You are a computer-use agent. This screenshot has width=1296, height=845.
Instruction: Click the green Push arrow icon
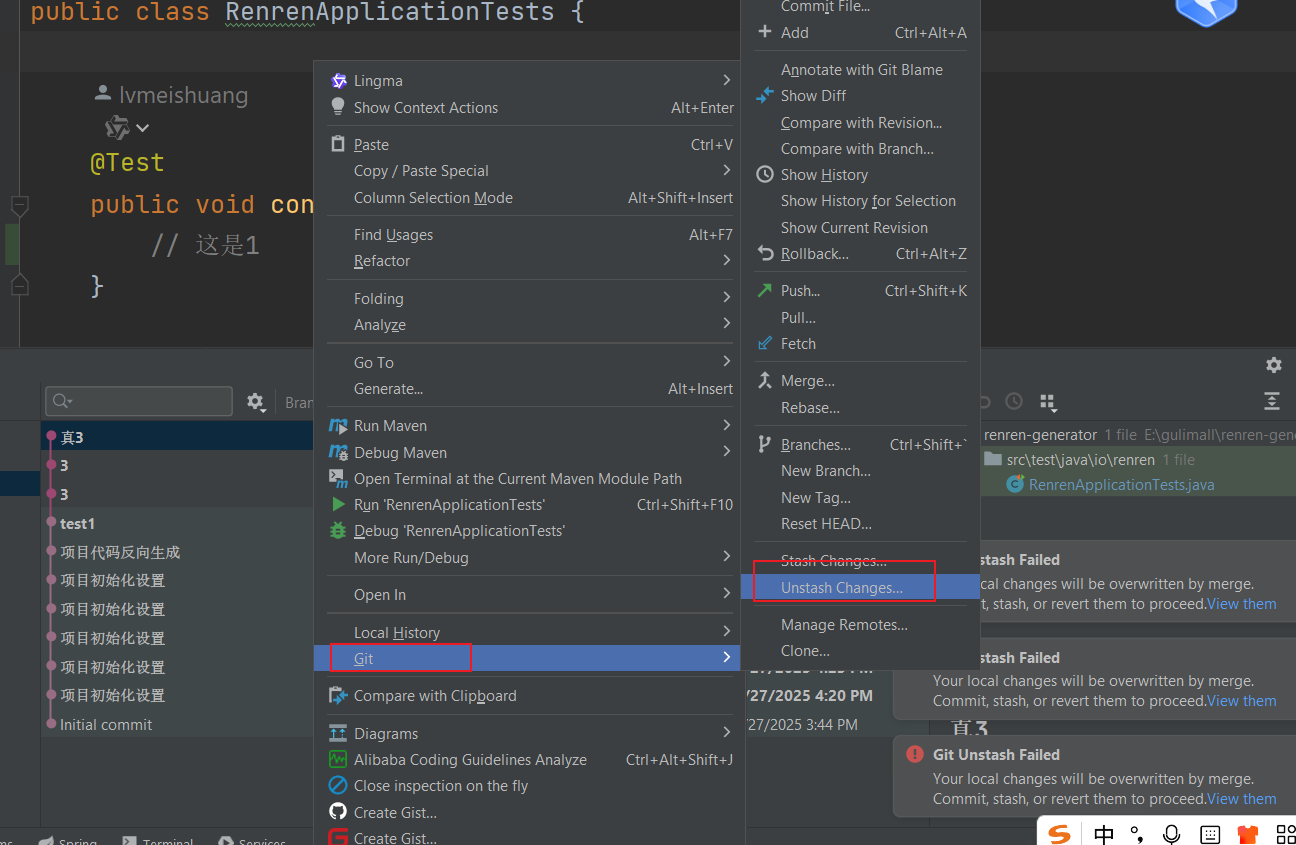(765, 291)
